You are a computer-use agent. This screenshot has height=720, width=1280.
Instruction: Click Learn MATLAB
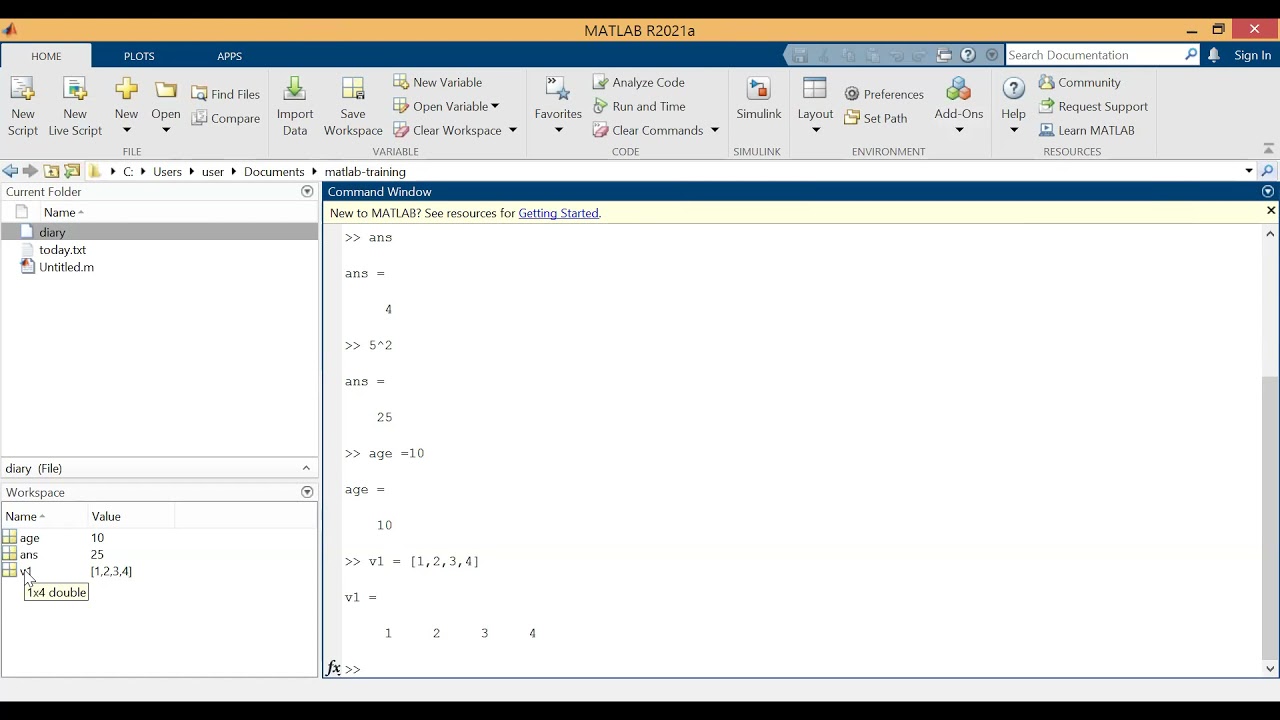(1087, 130)
